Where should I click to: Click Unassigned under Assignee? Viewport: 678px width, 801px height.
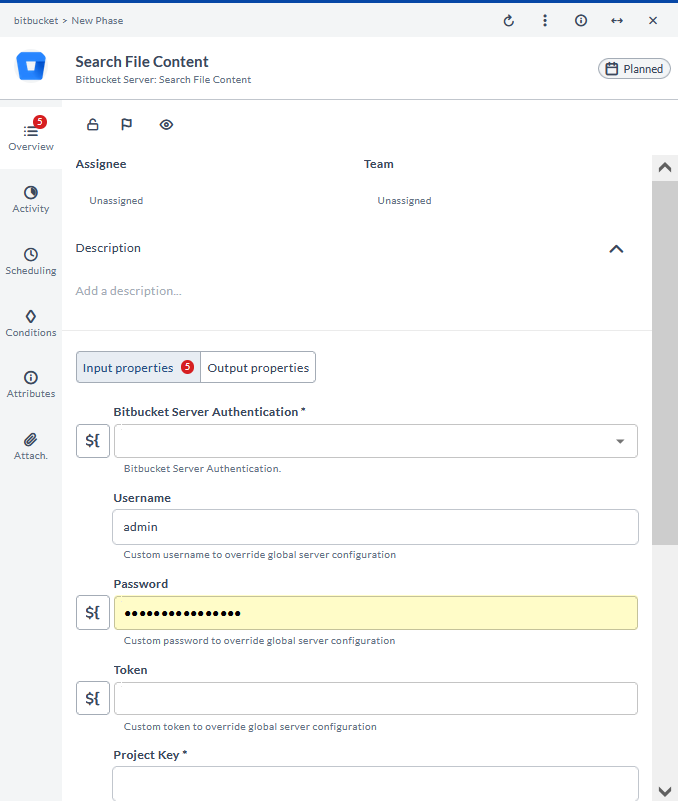(116, 201)
